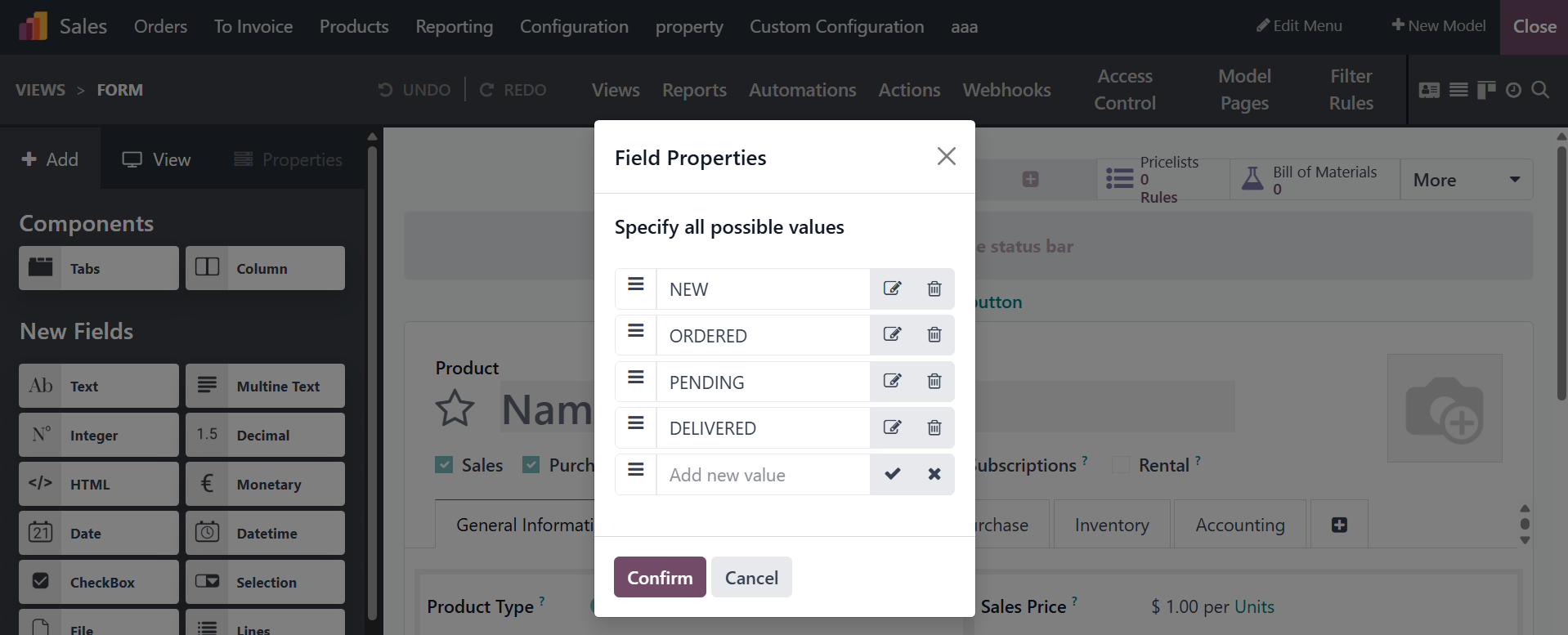Remove the DELIVERED value with trash icon

pos(934,428)
